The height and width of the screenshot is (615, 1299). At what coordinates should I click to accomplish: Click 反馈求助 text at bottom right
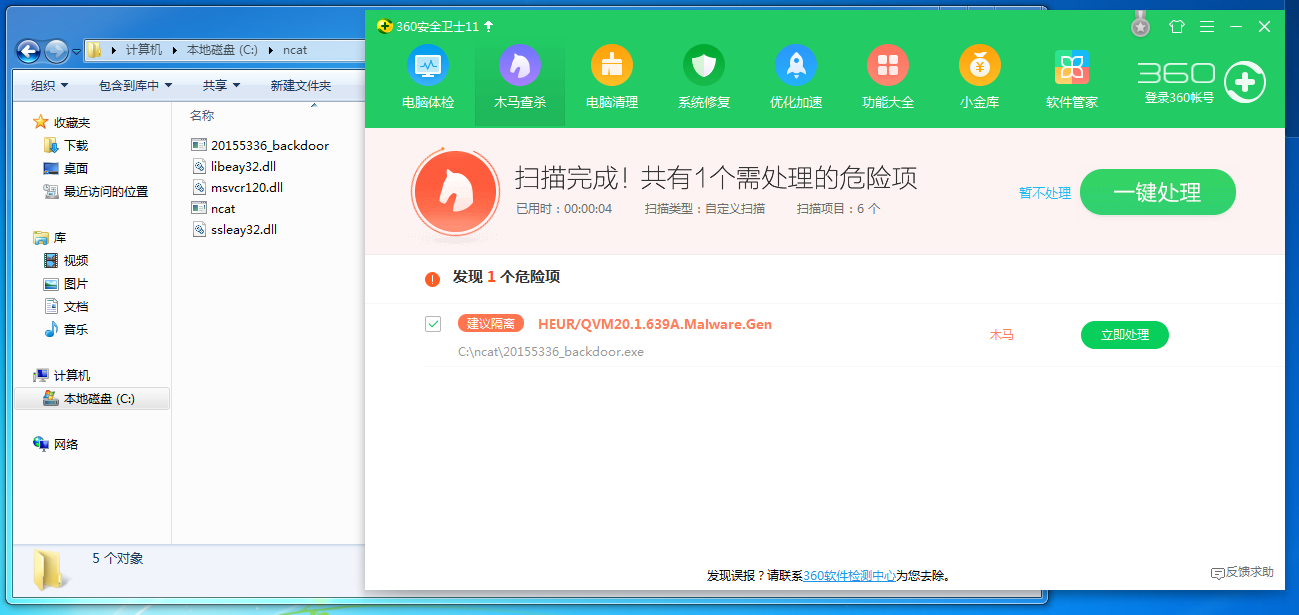click(1250, 573)
